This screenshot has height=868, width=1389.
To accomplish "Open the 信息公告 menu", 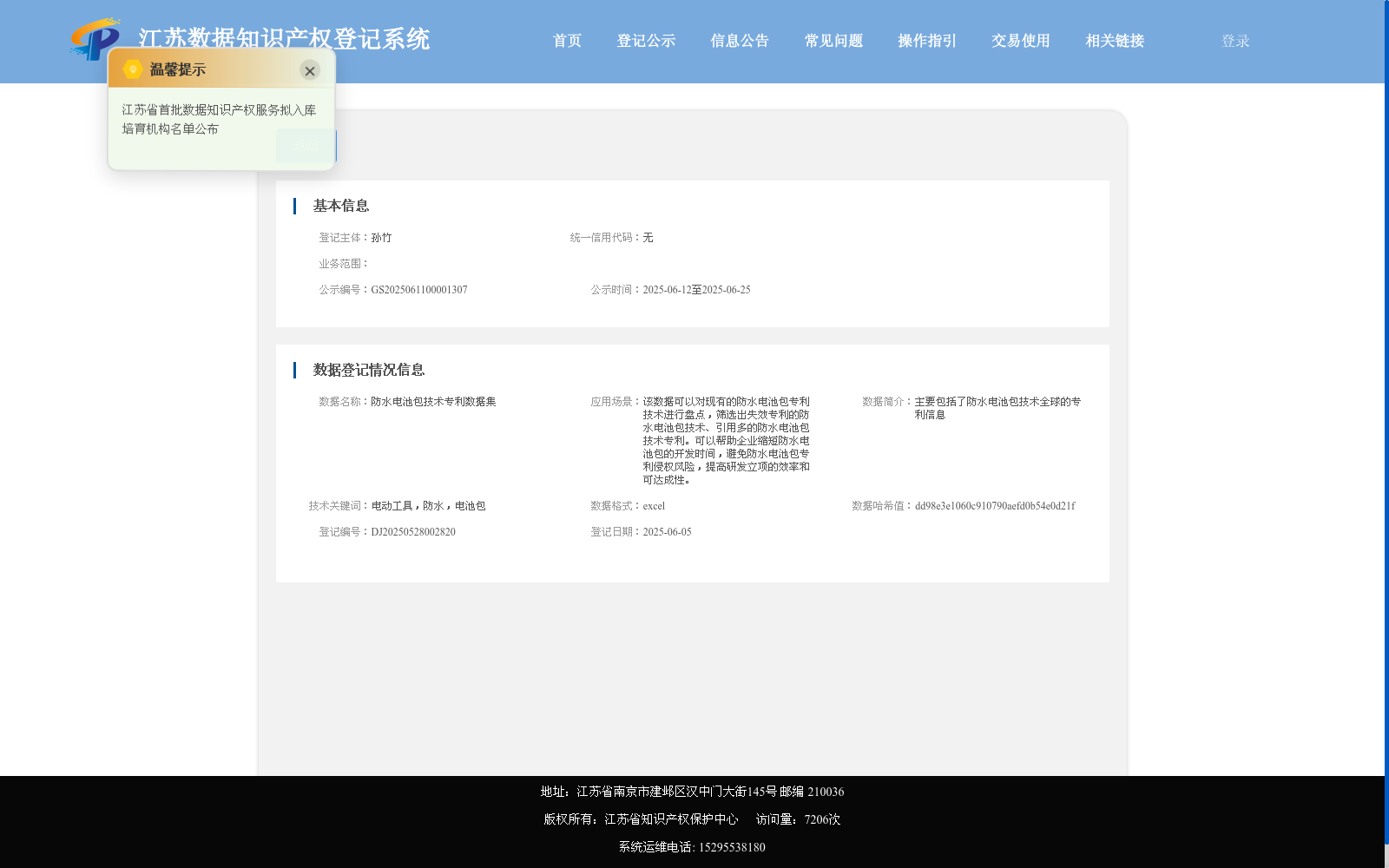I will tap(740, 41).
